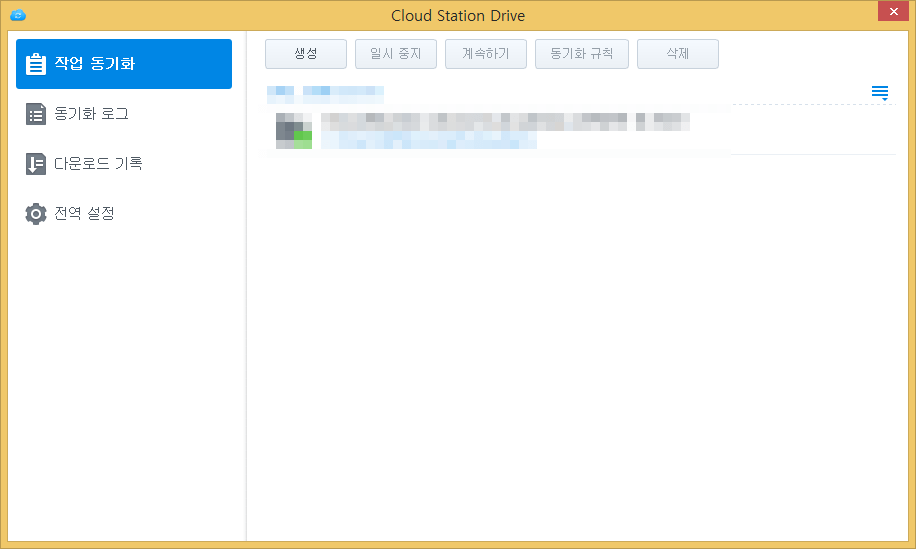
Task: Resume syncing with 계속하기 button
Action: [x=486, y=54]
